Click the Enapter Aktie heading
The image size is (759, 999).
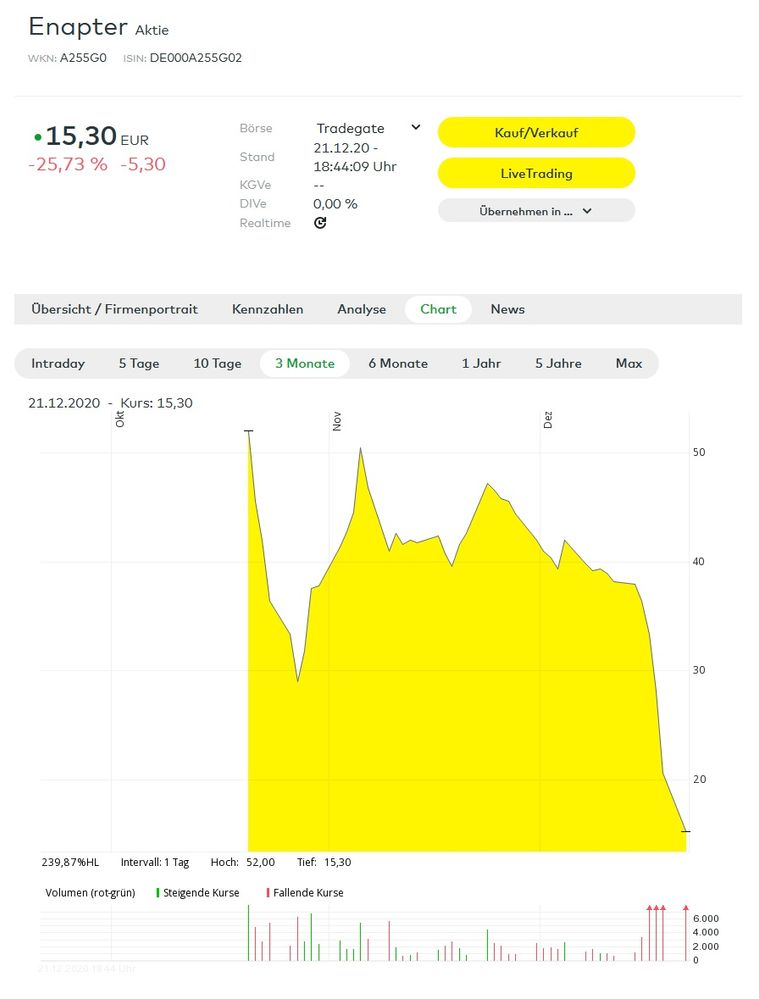tap(98, 27)
